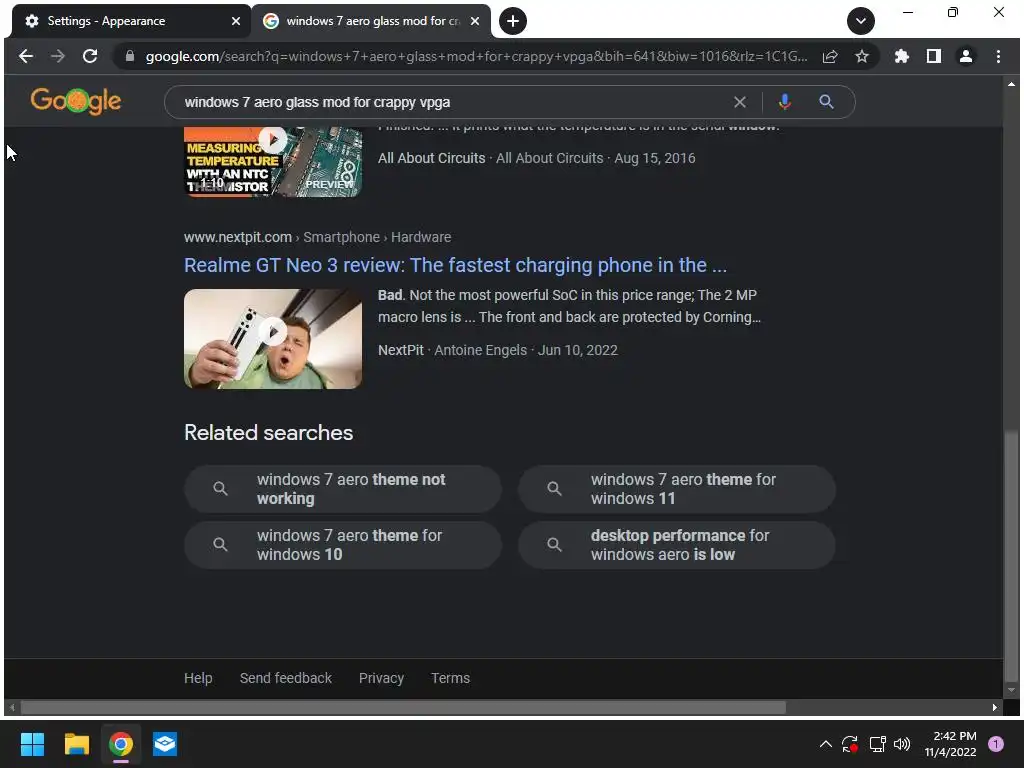Search 'windows 7 aero theme not working'

pos(343,488)
